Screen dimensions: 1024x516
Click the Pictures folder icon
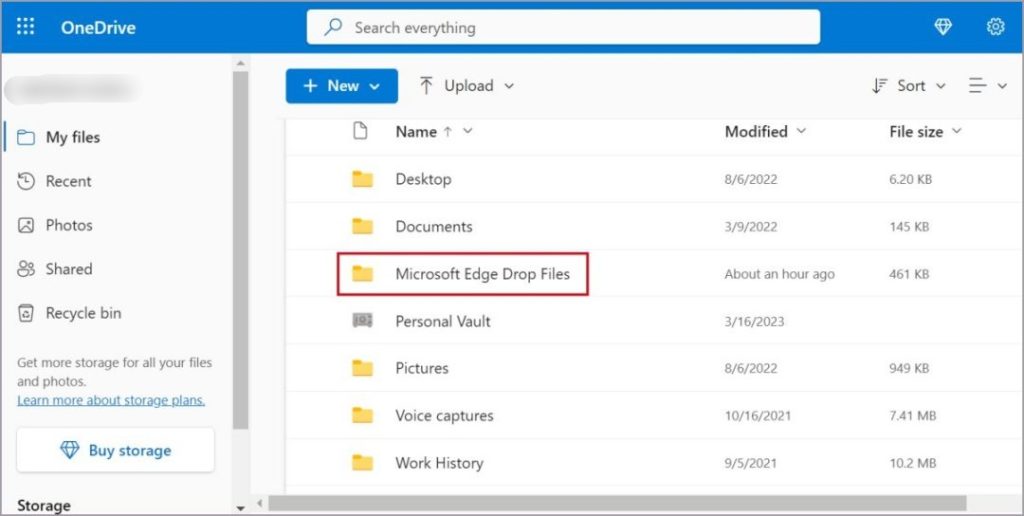362,368
